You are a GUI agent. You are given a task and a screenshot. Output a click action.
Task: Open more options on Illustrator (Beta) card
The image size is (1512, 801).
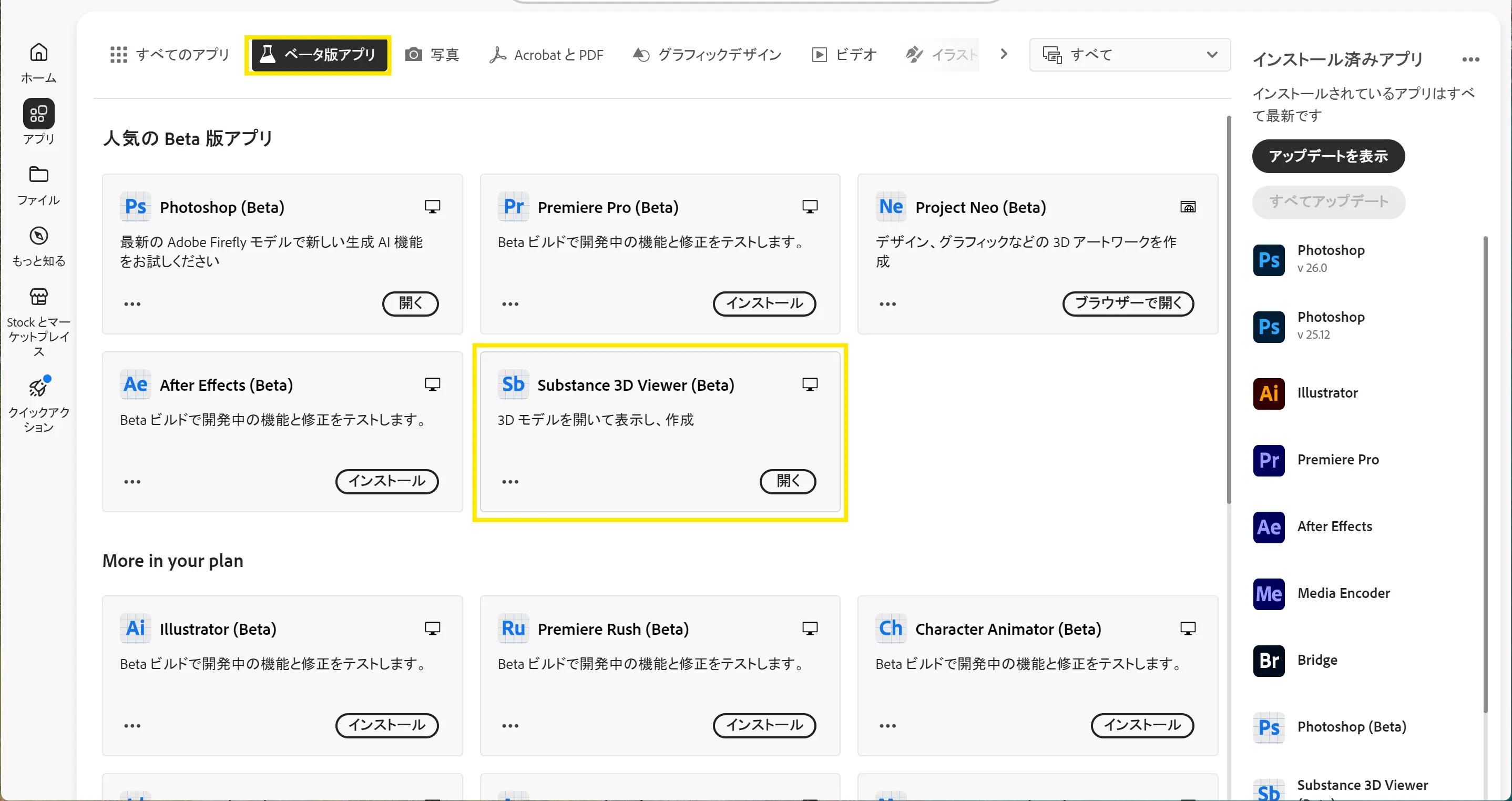[x=132, y=726]
